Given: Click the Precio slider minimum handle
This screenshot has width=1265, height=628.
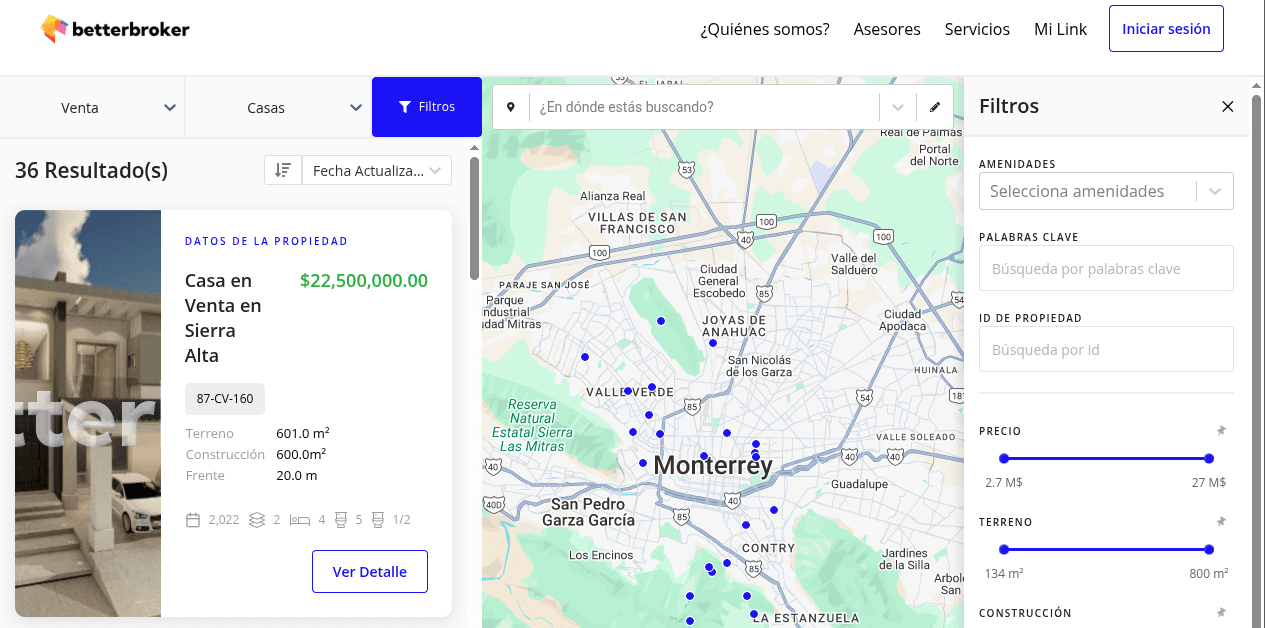Looking at the screenshot, I should pos(1004,459).
